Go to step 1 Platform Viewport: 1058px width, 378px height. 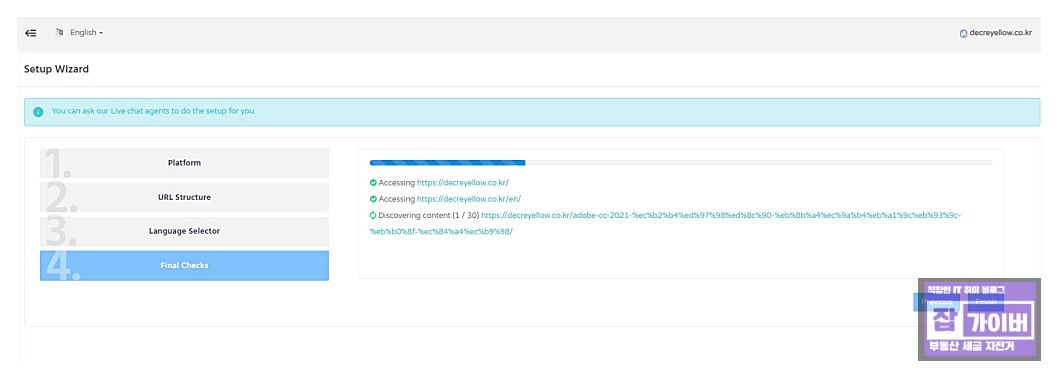pos(184,163)
